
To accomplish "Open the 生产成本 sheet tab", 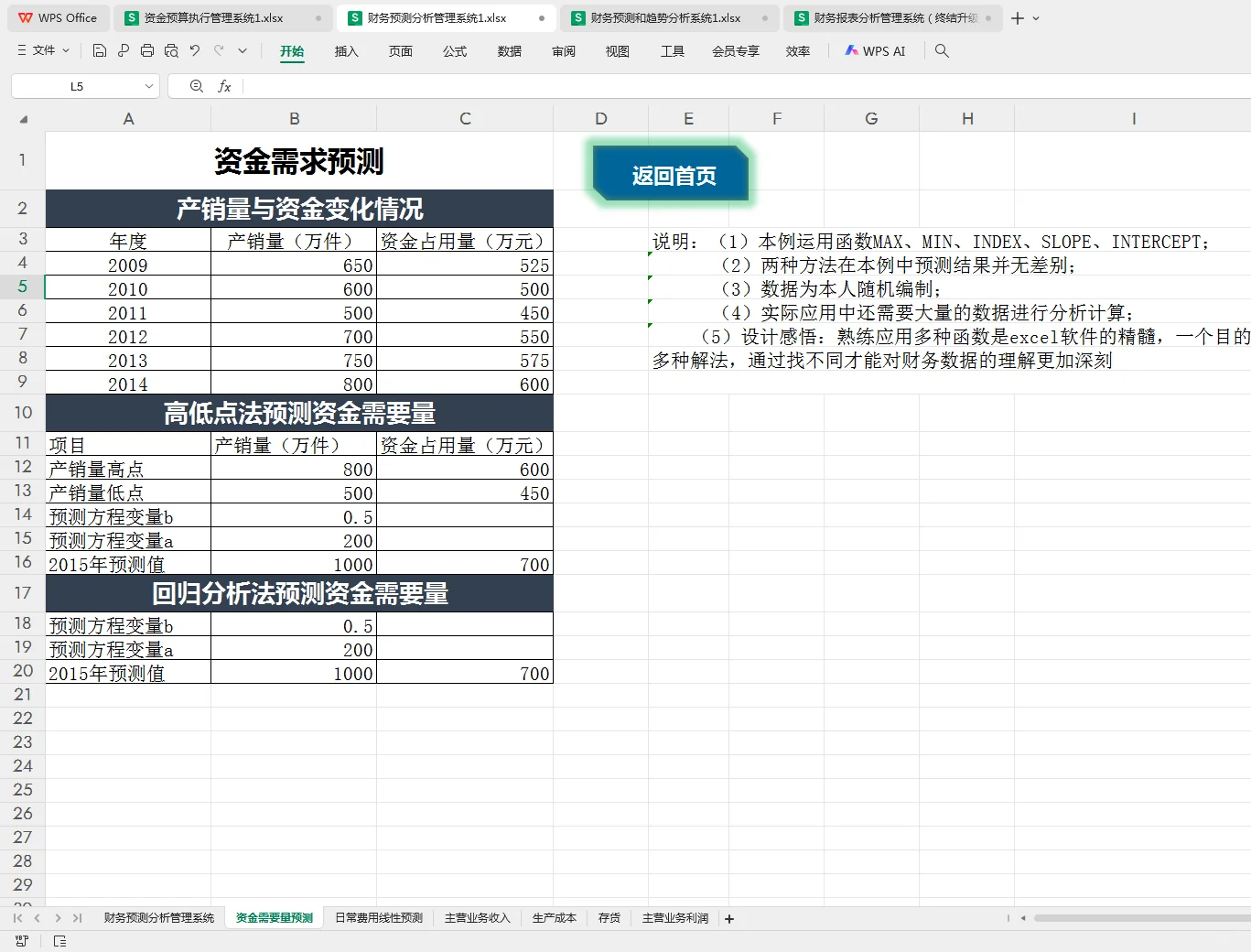I will click(555, 918).
